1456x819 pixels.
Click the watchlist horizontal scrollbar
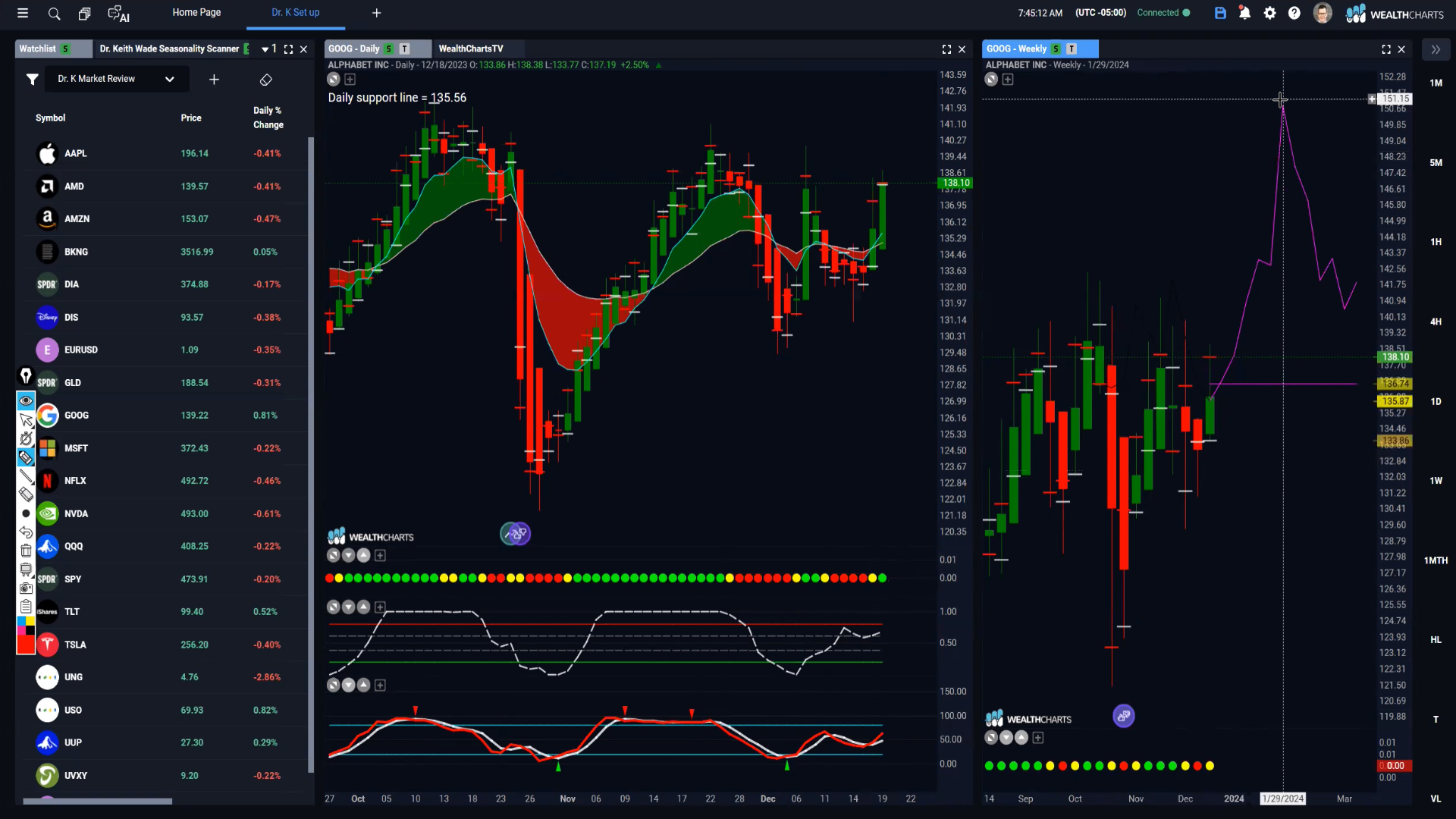(97, 801)
